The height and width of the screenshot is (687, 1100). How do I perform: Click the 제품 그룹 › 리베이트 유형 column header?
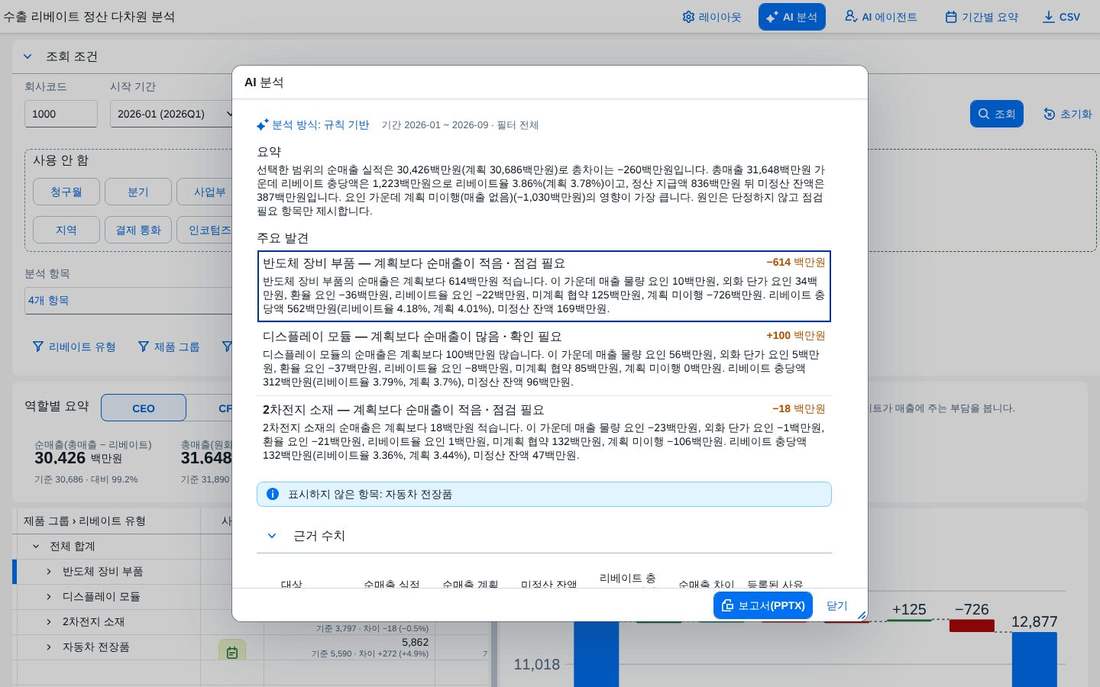click(85, 521)
